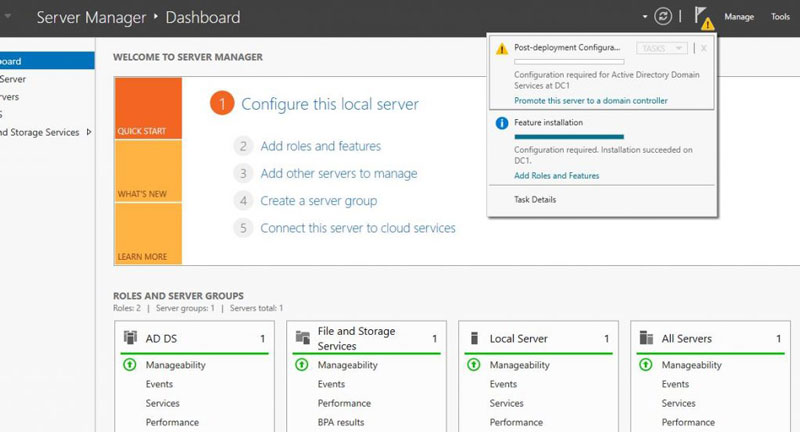Viewport: 800px width, 432px height.
Task: Click the Local Server tile icon
Action: (x=474, y=338)
